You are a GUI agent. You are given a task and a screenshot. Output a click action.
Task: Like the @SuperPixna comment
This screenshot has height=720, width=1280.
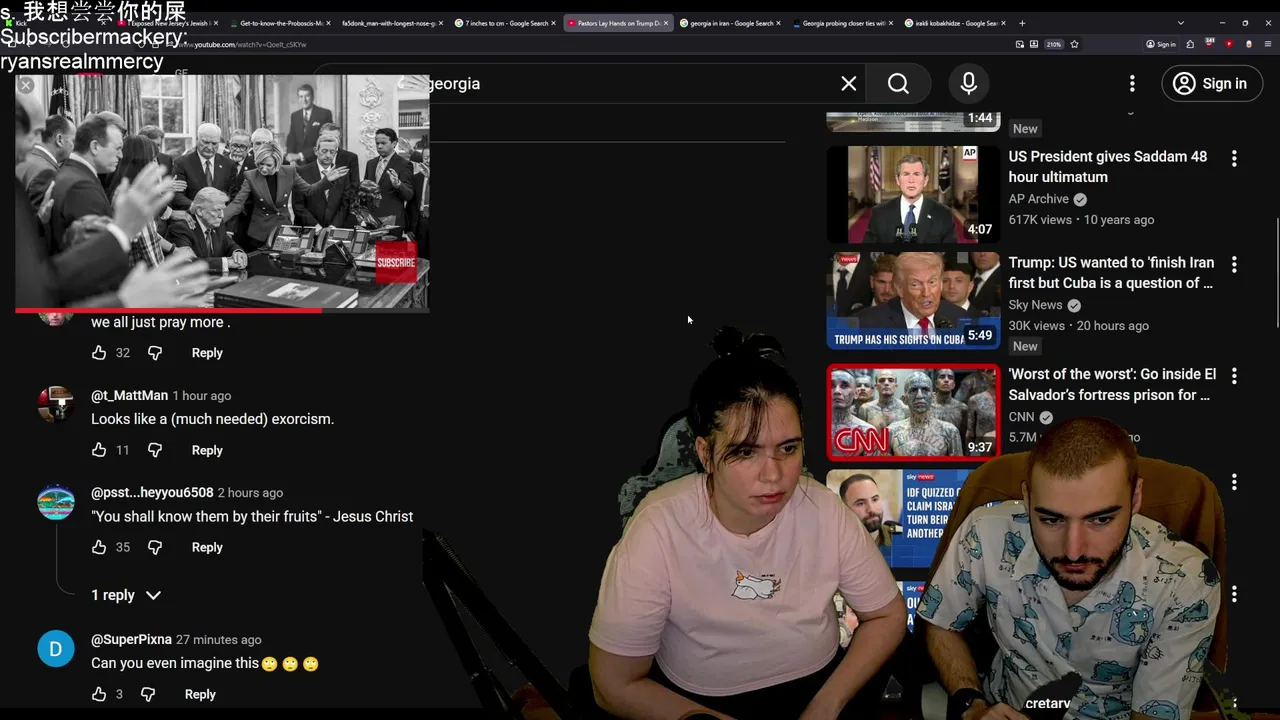[99, 694]
